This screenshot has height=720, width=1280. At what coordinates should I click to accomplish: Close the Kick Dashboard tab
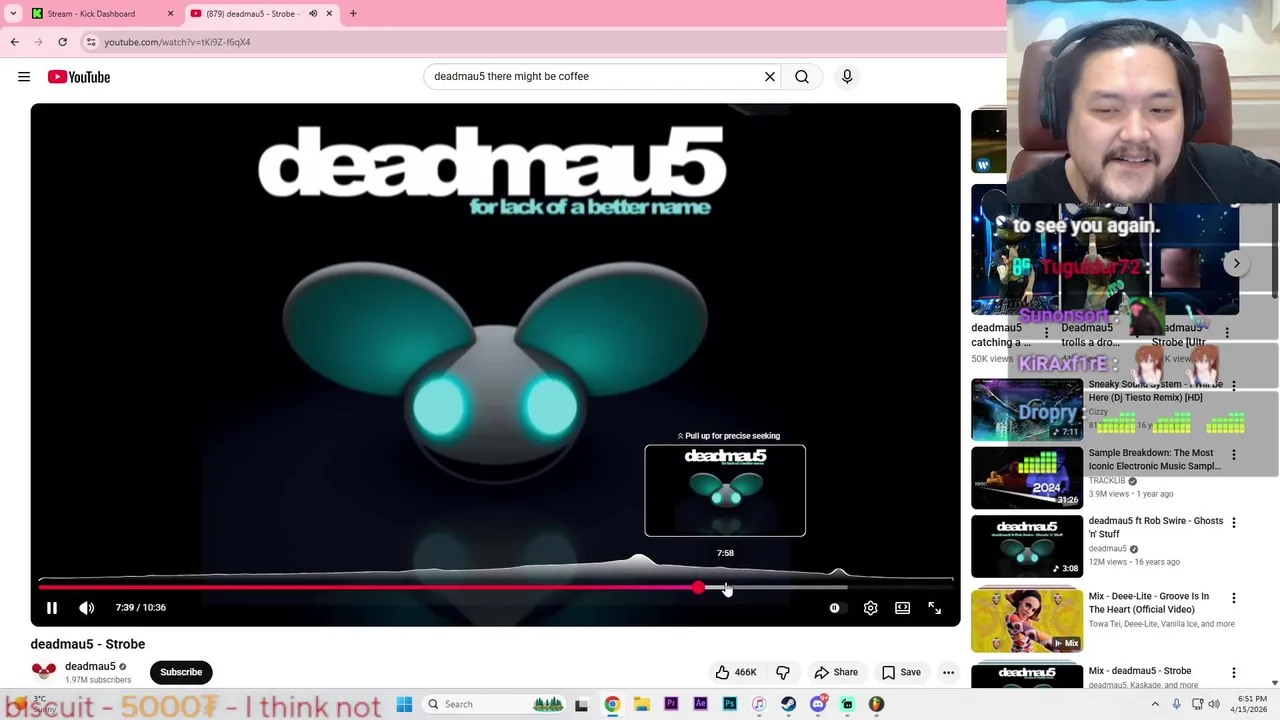(x=170, y=14)
